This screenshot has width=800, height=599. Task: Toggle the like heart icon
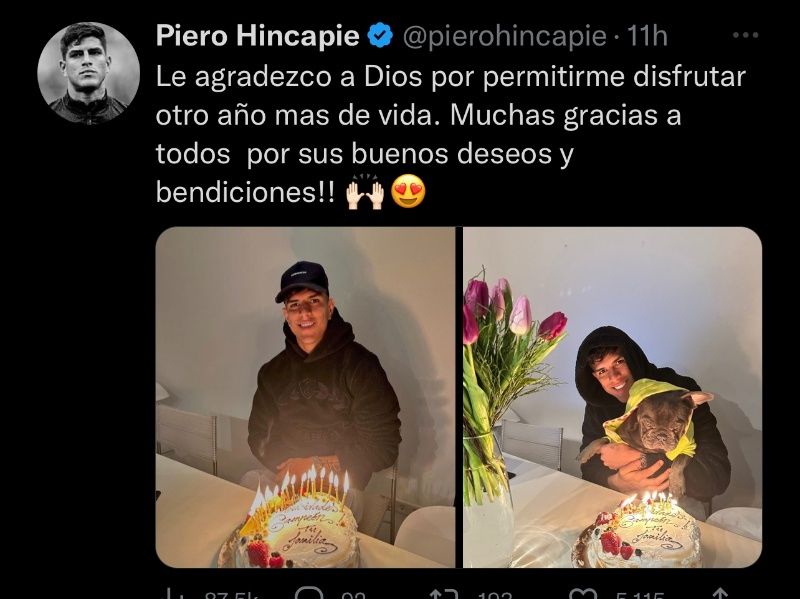pyautogui.click(x=583, y=594)
